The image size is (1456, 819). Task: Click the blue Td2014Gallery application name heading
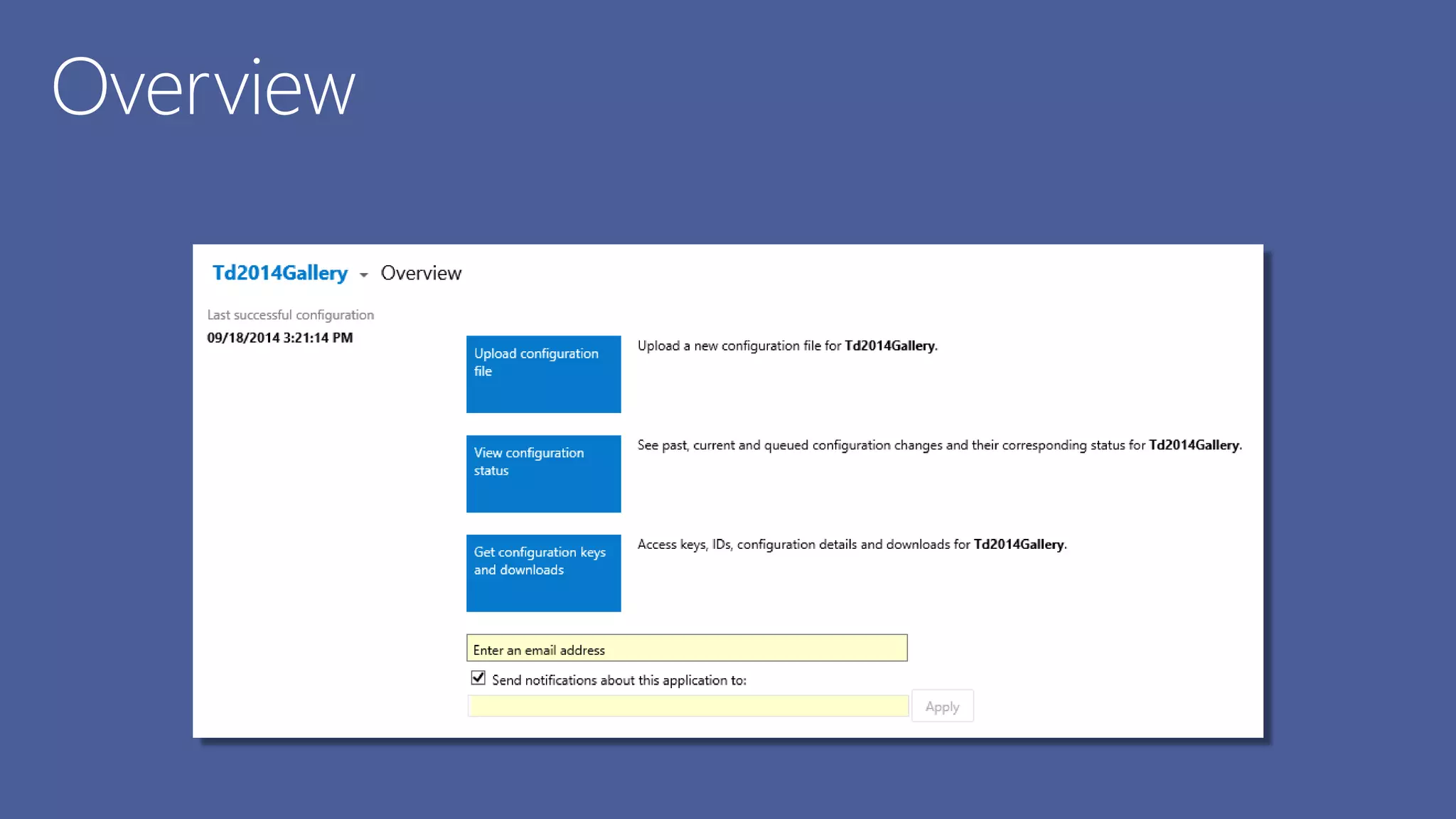coord(279,273)
